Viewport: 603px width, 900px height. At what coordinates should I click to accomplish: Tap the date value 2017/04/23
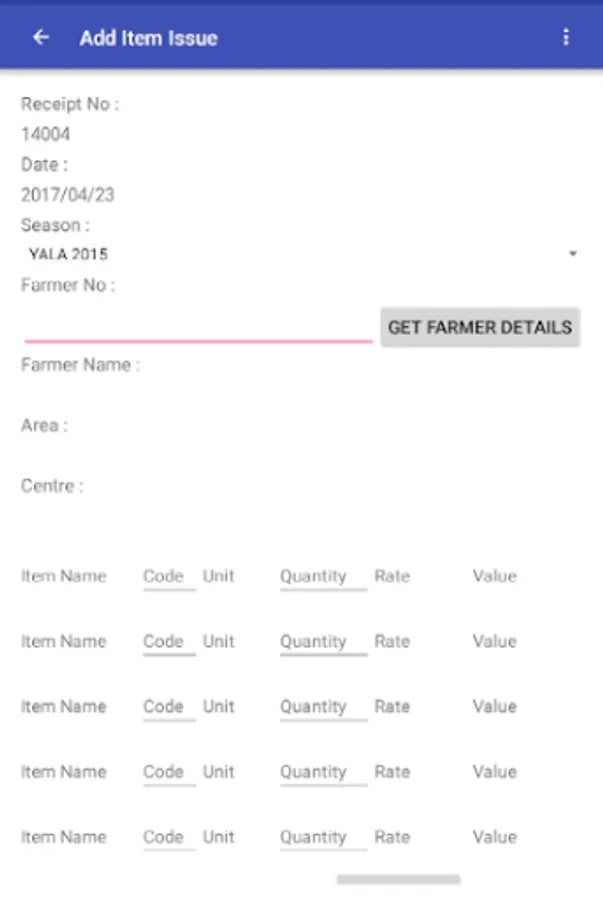point(68,195)
